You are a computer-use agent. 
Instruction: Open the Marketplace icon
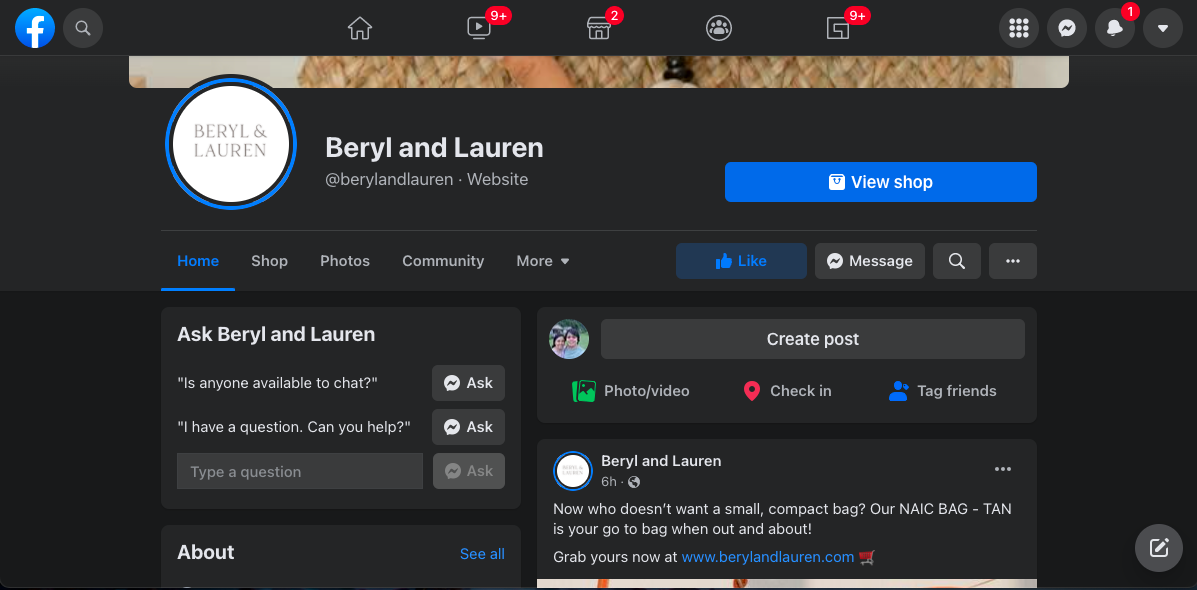coord(598,28)
